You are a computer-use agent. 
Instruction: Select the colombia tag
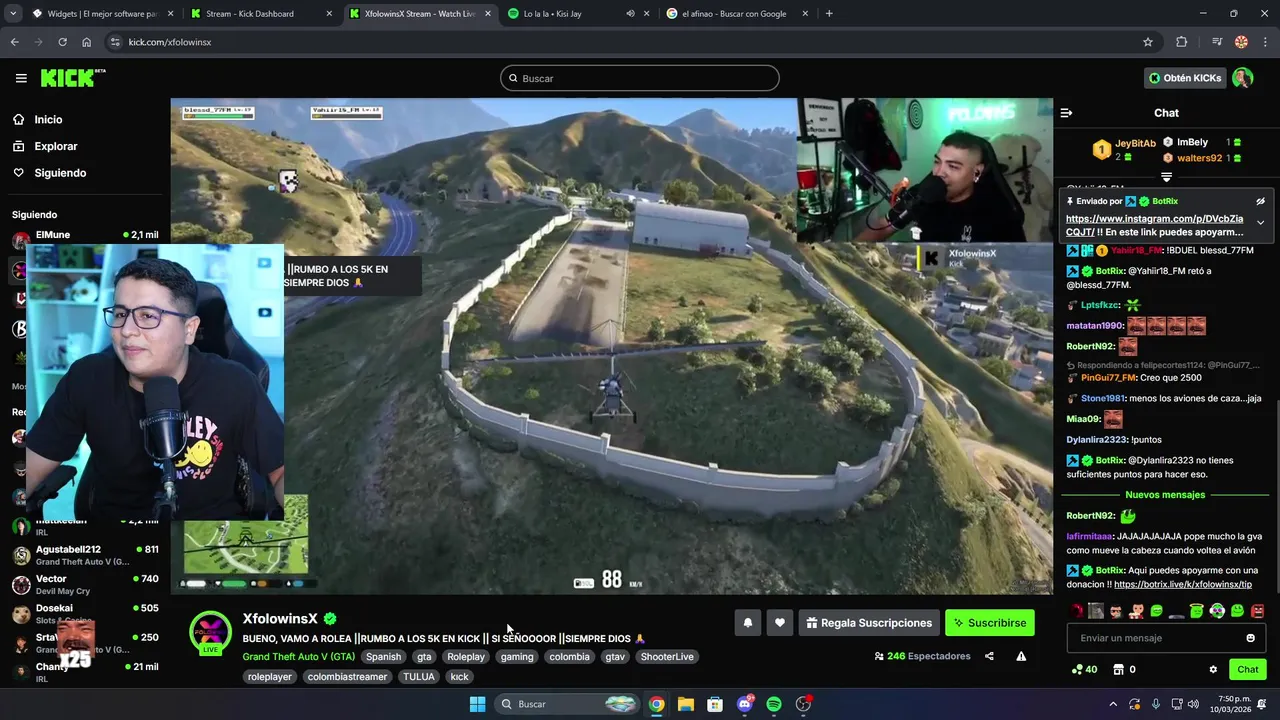[x=569, y=657]
